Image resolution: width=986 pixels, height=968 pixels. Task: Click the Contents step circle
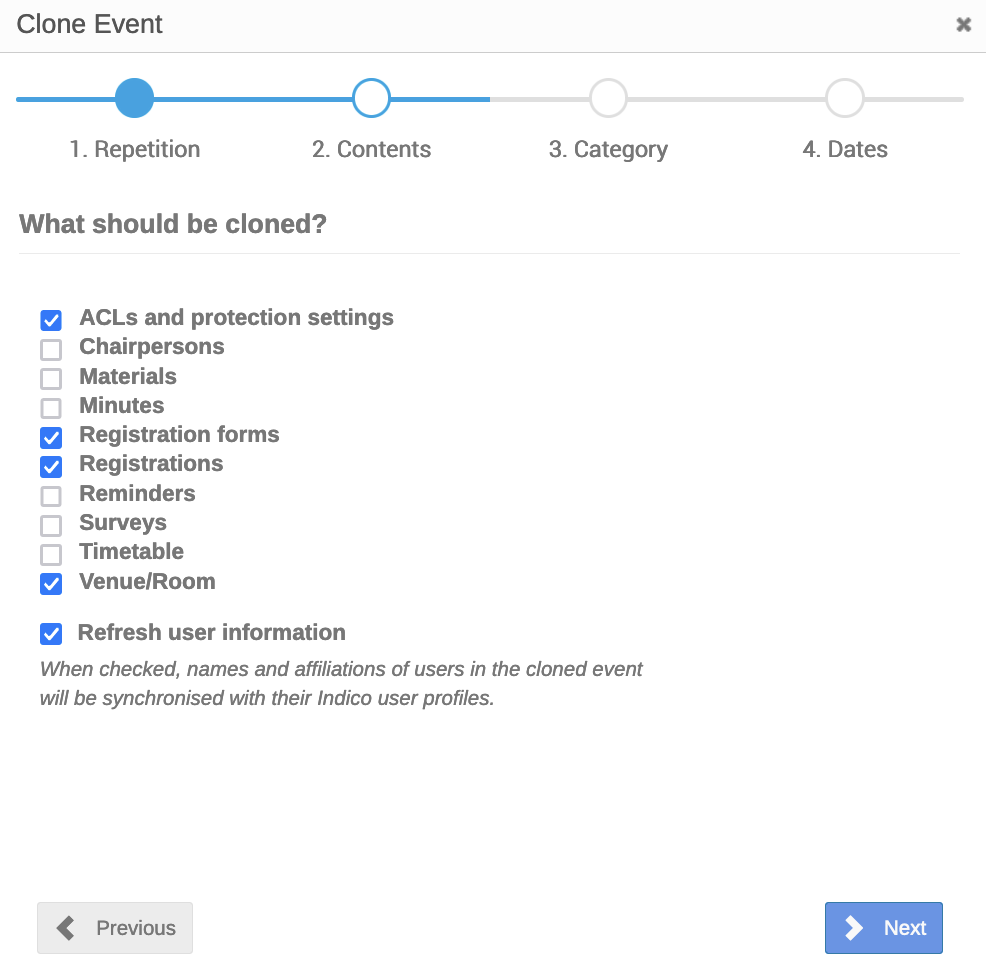coord(371,98)
